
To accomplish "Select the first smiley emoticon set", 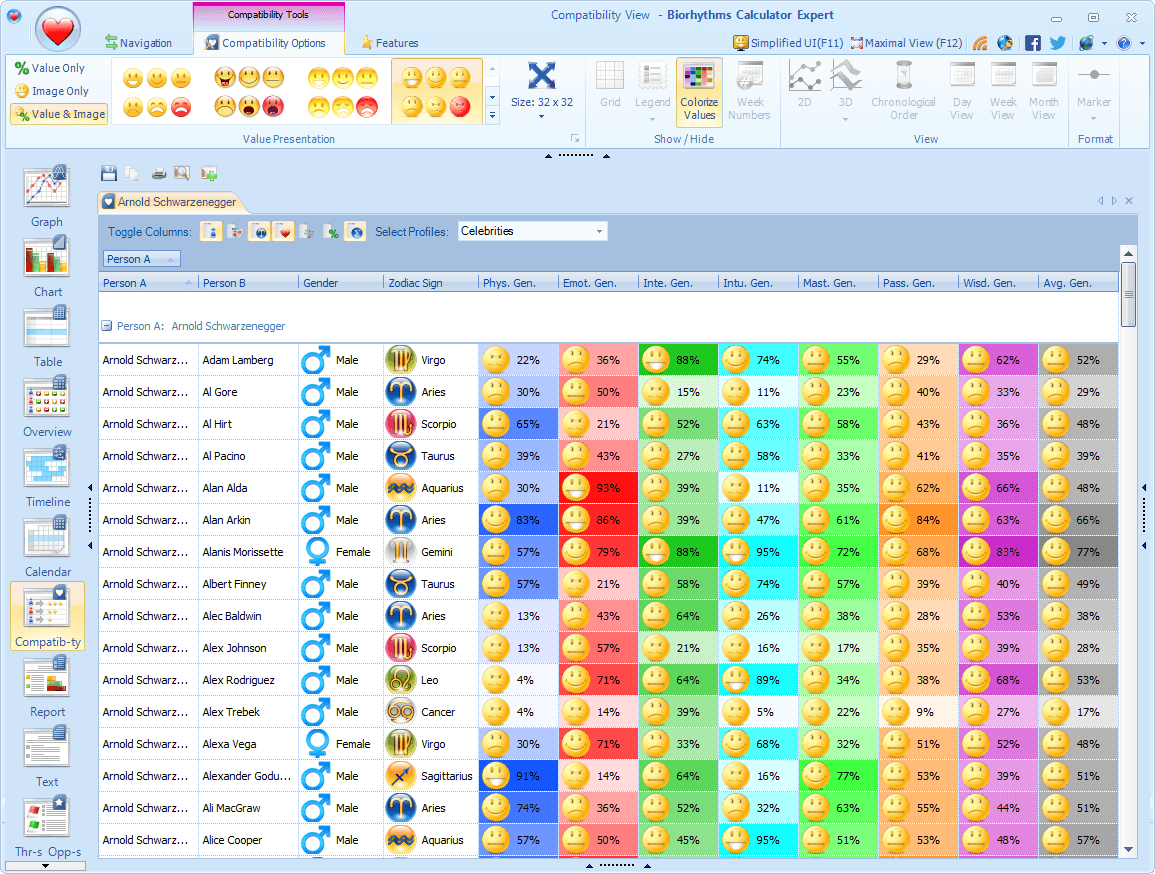I will [156, 92].
